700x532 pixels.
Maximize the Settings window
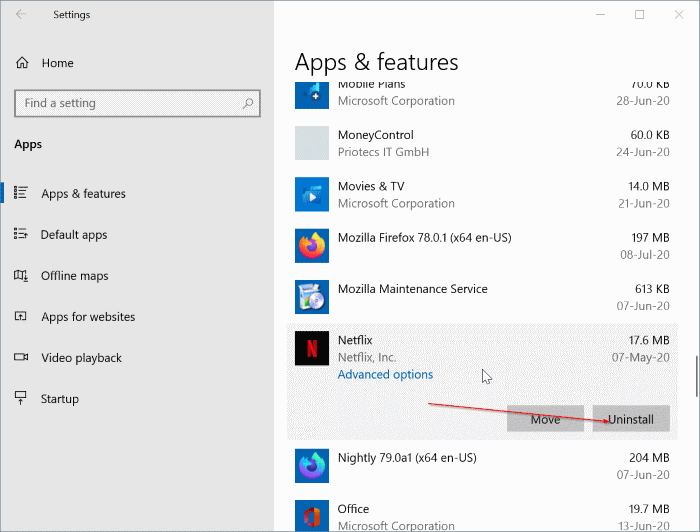(x=639, y=15)
